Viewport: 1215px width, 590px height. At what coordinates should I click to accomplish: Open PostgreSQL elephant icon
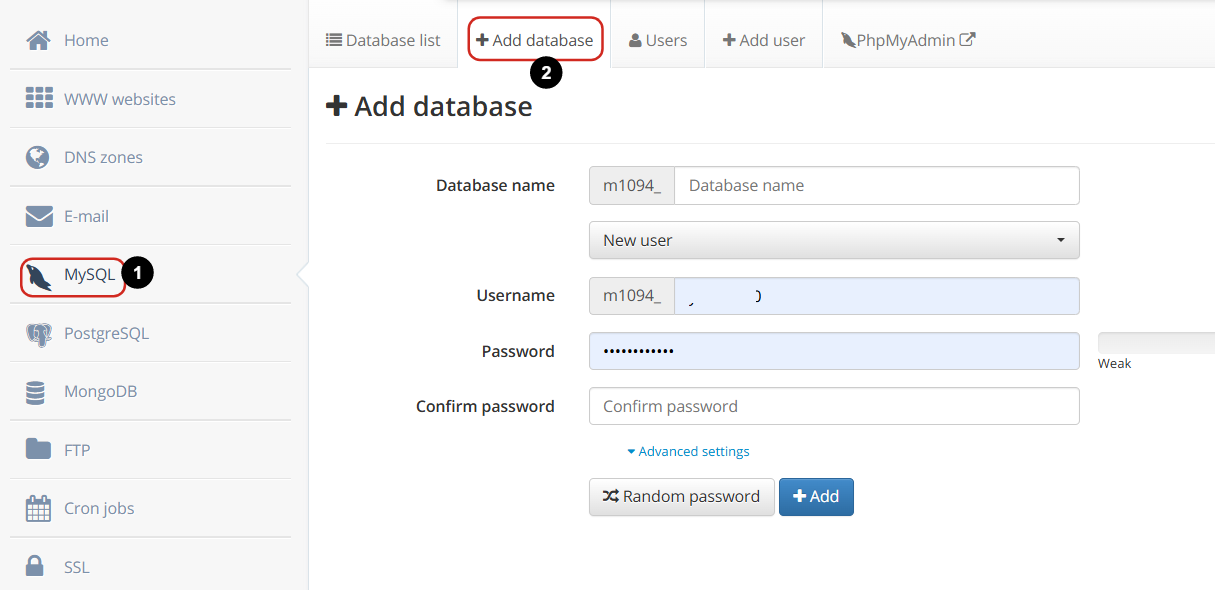[38, 334]
